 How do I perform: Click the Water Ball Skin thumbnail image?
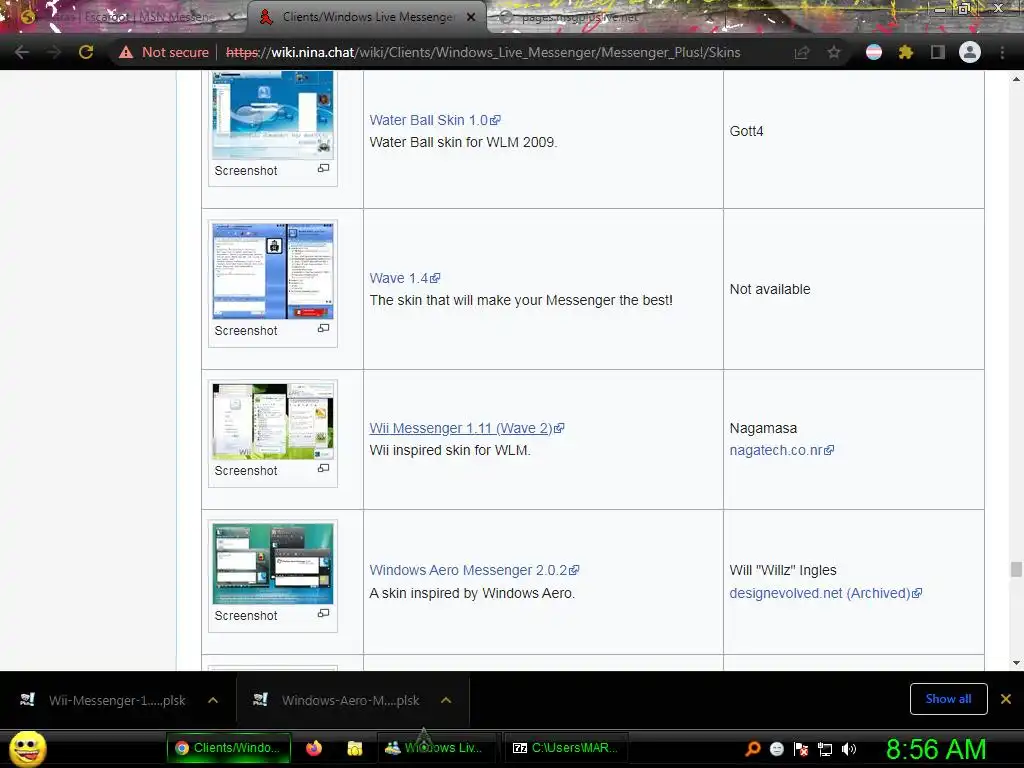[273, 115]
